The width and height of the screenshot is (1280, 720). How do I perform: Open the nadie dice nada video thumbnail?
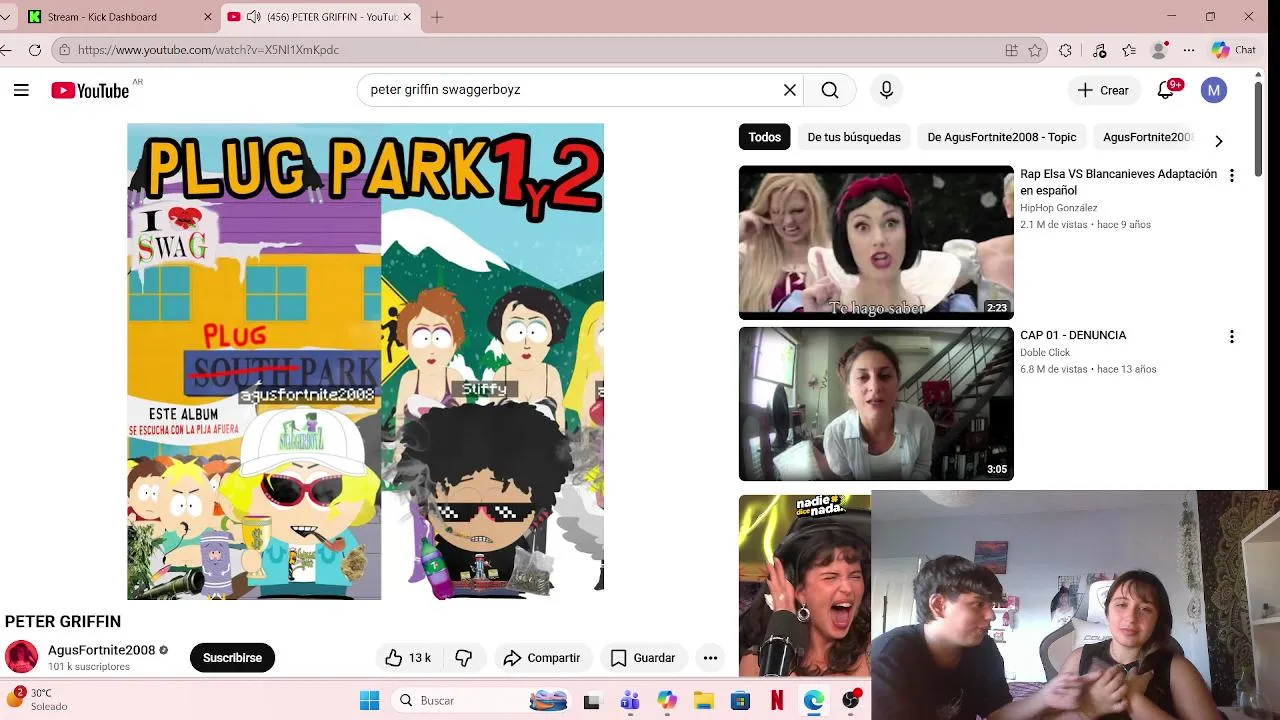(805, 585)
